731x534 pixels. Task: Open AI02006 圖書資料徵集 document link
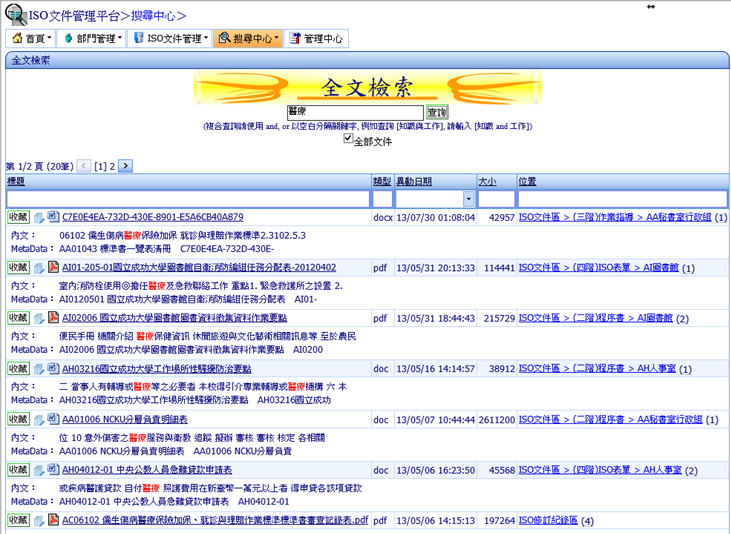[x=175, y=318]
